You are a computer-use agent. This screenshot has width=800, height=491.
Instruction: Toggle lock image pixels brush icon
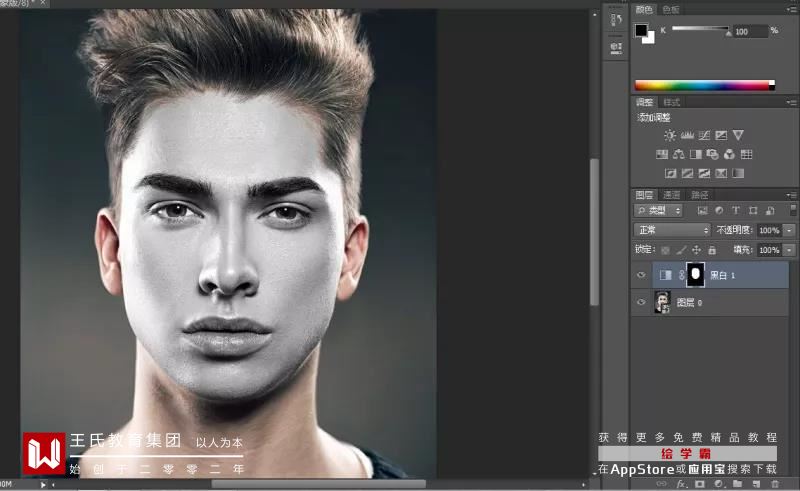point(681,250)
